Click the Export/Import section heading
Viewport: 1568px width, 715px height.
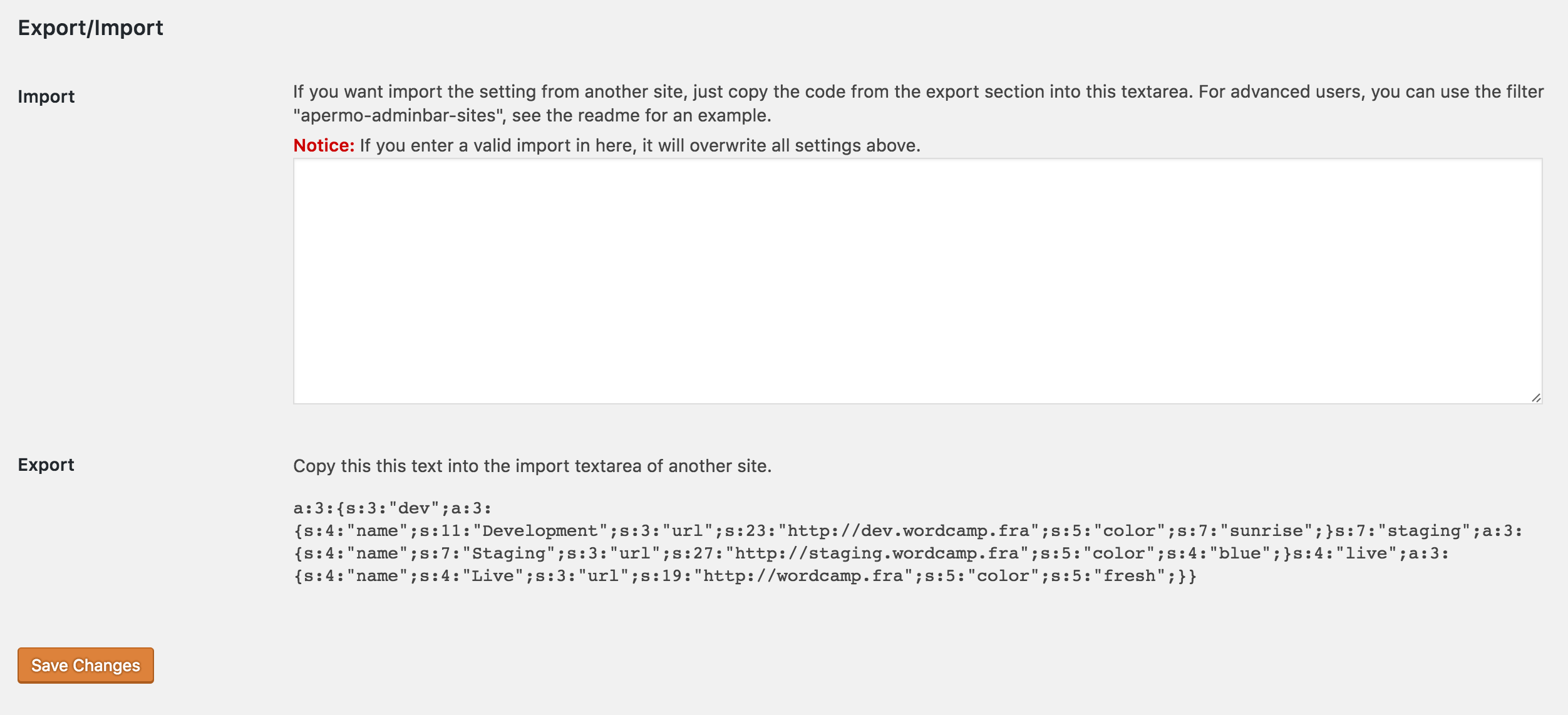91,28
